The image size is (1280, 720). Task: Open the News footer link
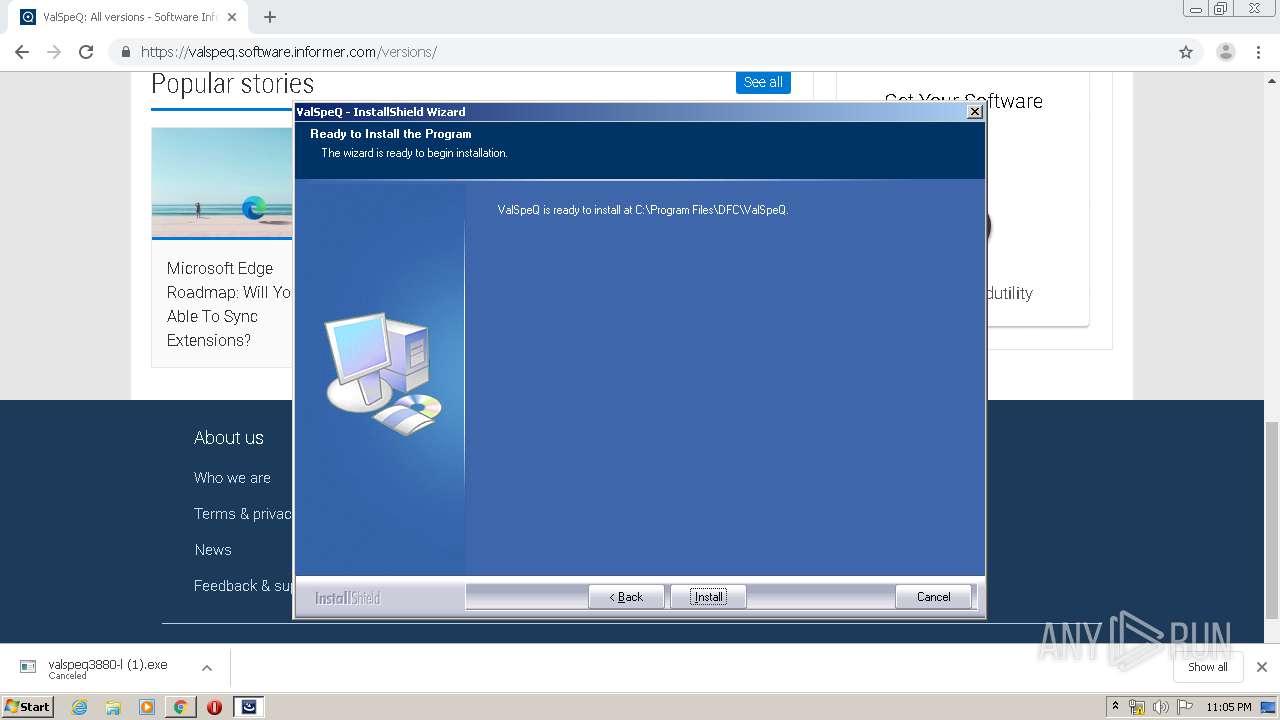click(213, 550)
